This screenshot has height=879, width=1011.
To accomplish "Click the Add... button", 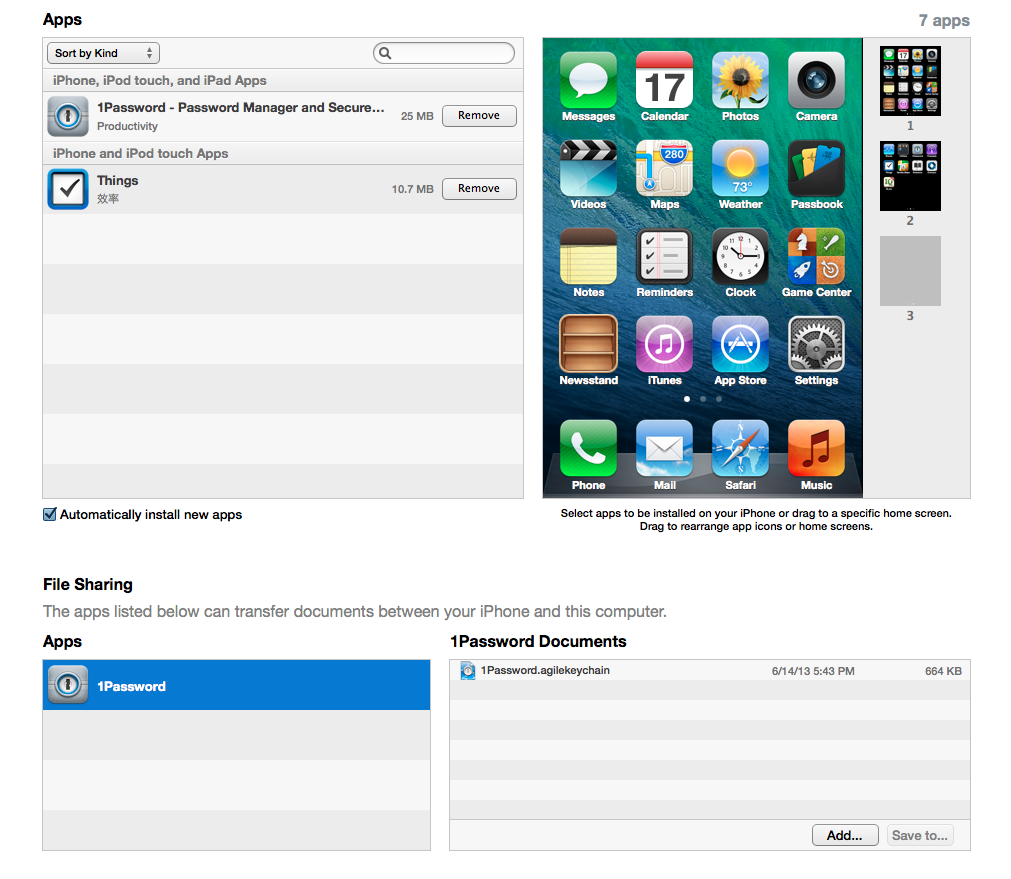I will pyautogui.click(x=845, y=835).
